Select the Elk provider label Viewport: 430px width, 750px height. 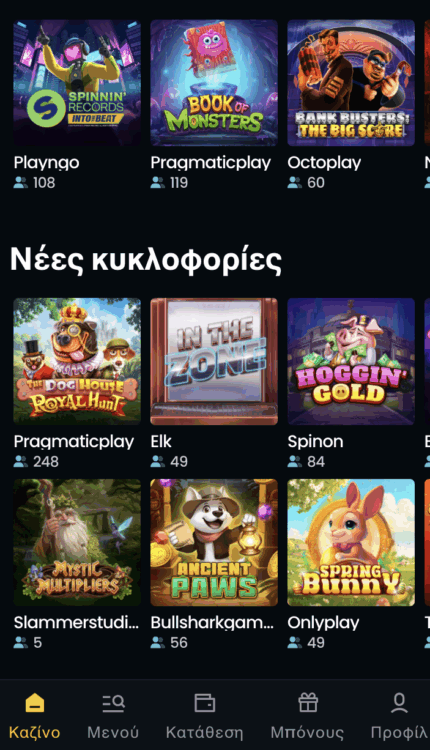(161, 441)
